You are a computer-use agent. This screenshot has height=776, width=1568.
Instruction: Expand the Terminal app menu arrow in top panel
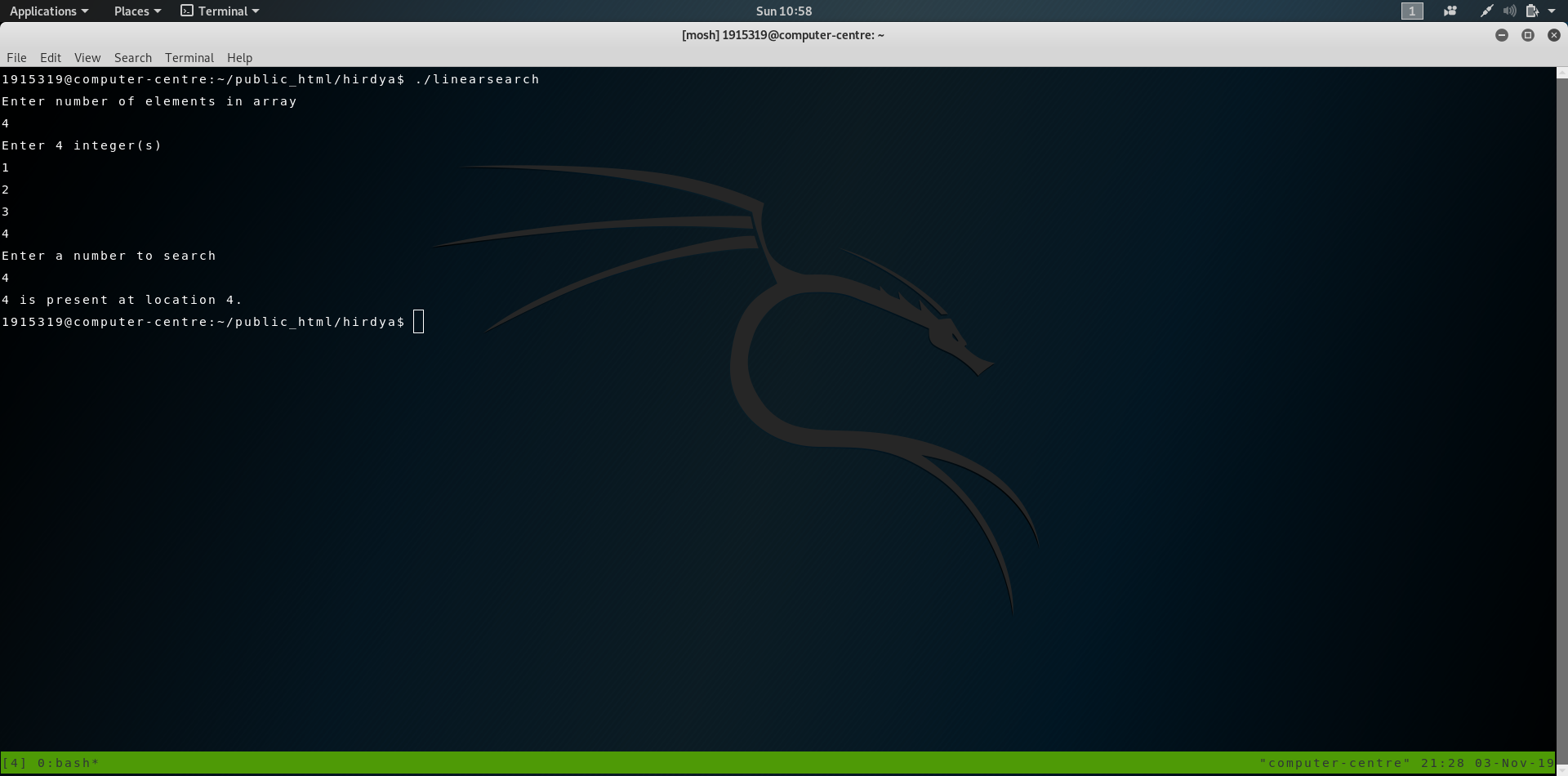pyautogui.click(x=256, y=11)
